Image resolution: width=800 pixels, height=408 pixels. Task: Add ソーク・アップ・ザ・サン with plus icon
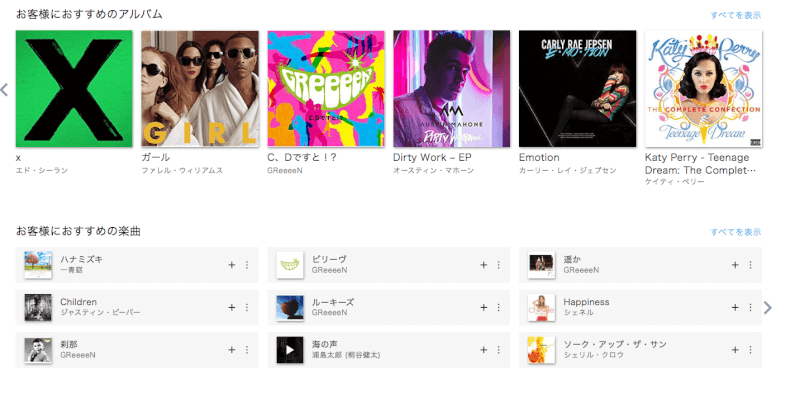click(735, 350)
